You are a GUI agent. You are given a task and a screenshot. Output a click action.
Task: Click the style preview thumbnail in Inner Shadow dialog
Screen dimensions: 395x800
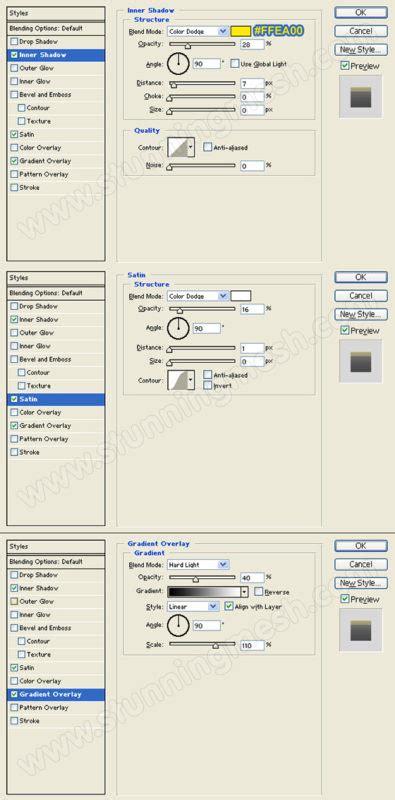pyautogui.click(x=360, y=96)
